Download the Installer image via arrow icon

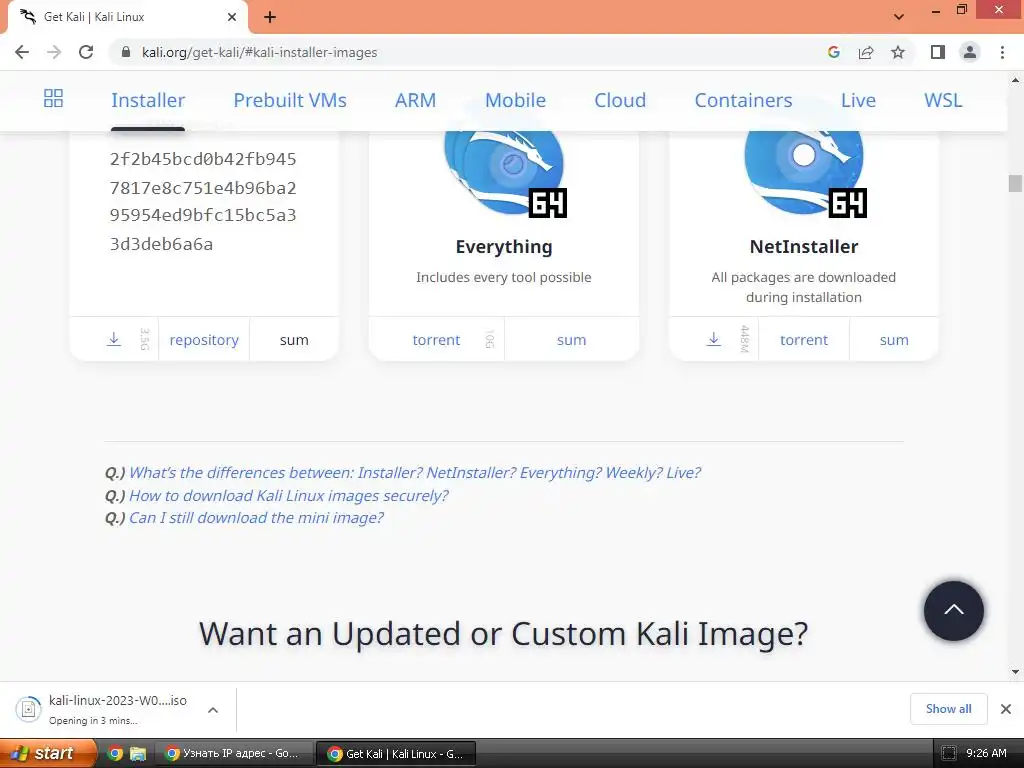[x=114, y=339]
